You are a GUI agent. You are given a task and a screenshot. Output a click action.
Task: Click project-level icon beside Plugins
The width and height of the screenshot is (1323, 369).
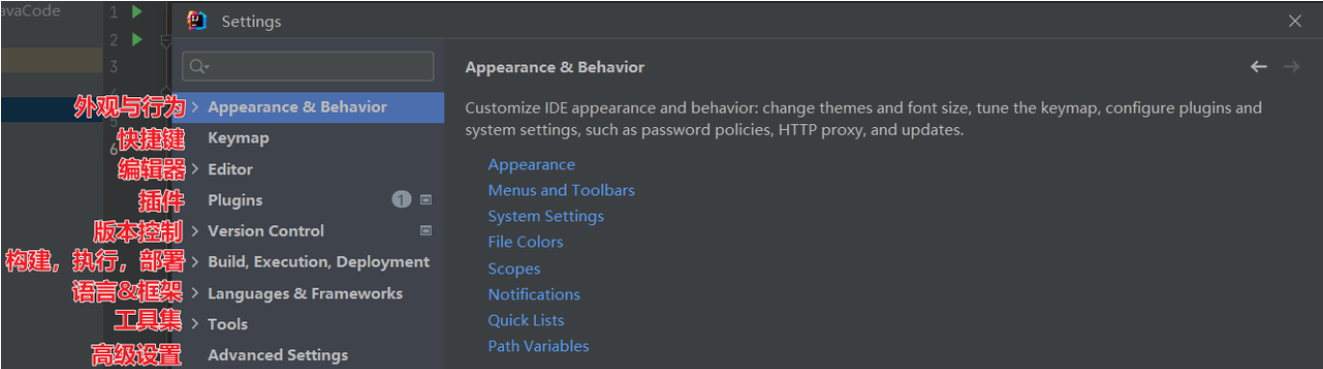click(x=426, y=200)
